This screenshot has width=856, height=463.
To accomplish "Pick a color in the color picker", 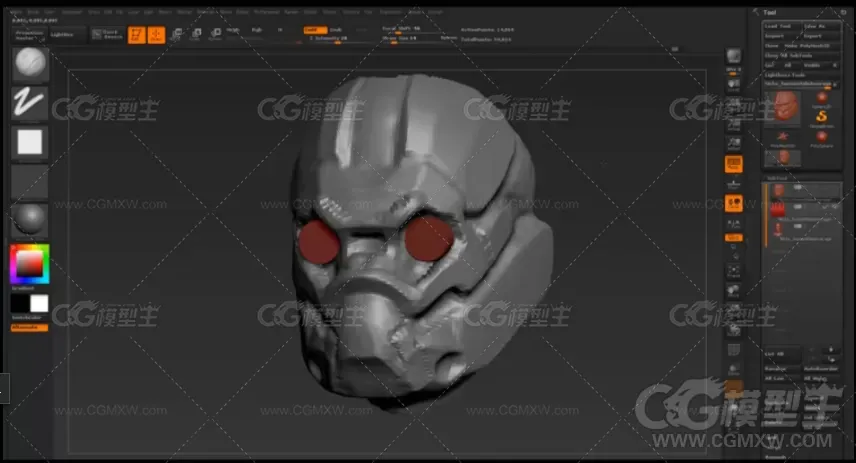I will (x=29, y=264).
